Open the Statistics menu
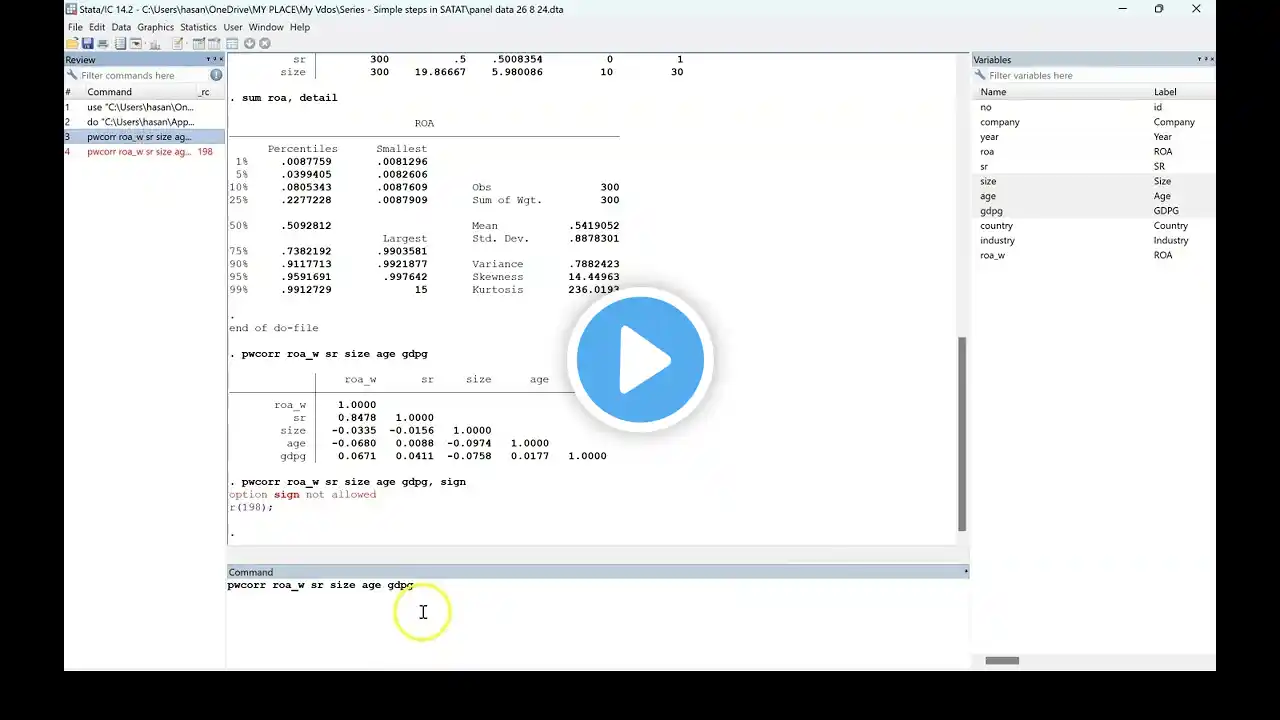1280x720 pixels. (198, 27)
